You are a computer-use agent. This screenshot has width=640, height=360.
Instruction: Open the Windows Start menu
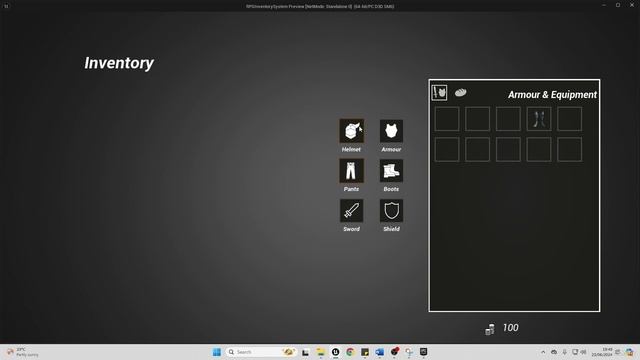217,352
